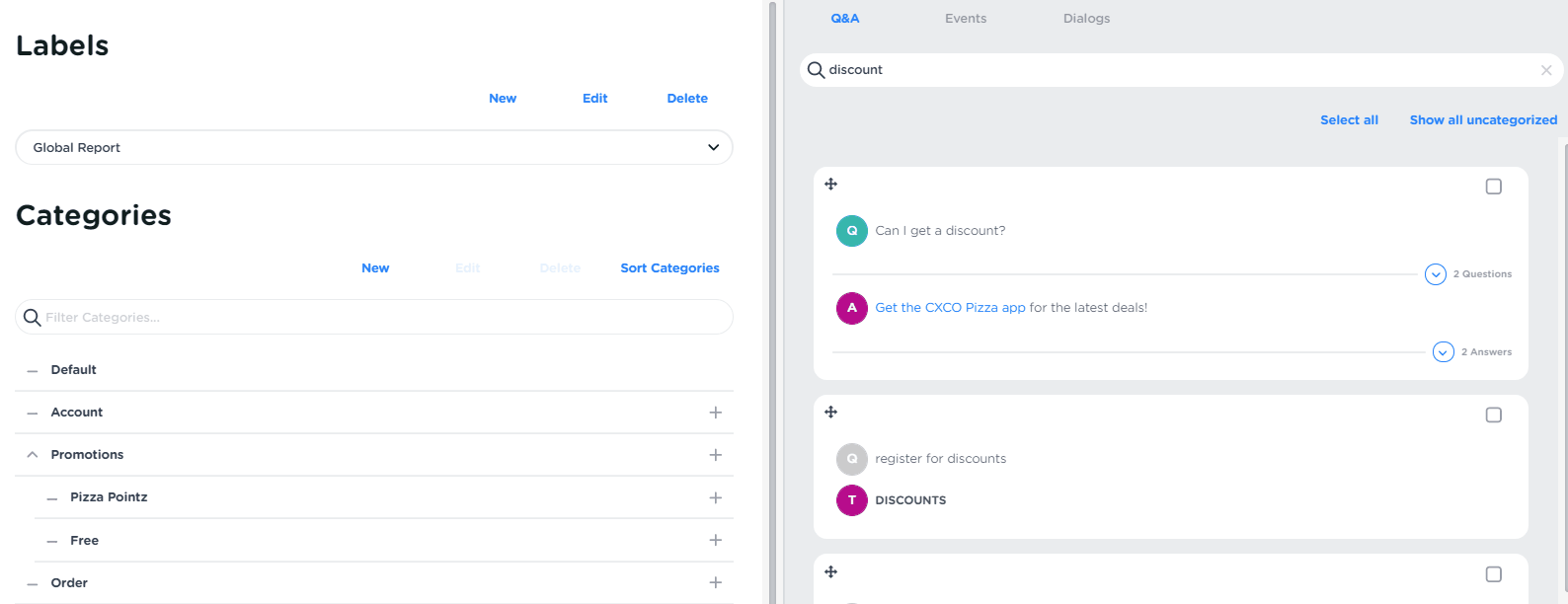Click the Filter Categories input field
1568x604 pixels.
tap(385, 317)
